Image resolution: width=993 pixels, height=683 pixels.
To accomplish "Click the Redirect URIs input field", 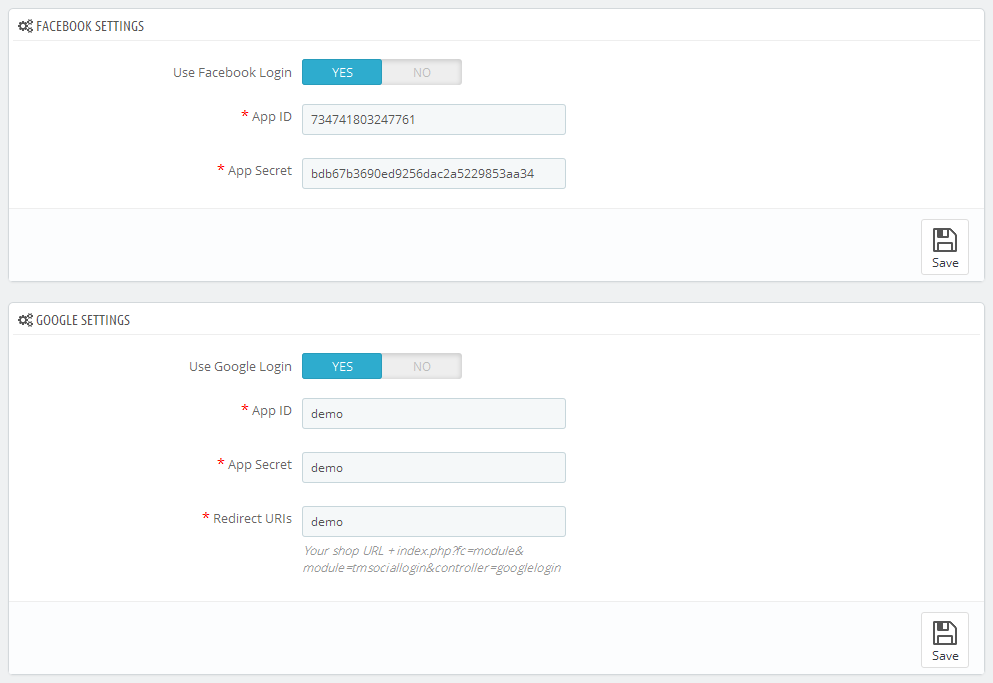I will (x=434, y=521).
